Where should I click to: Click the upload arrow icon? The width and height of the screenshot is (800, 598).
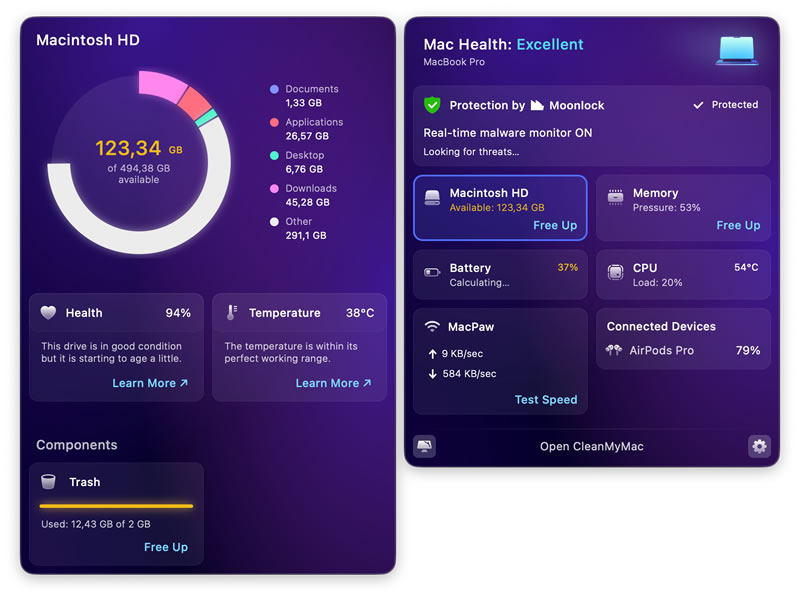[x=433, y=354]
